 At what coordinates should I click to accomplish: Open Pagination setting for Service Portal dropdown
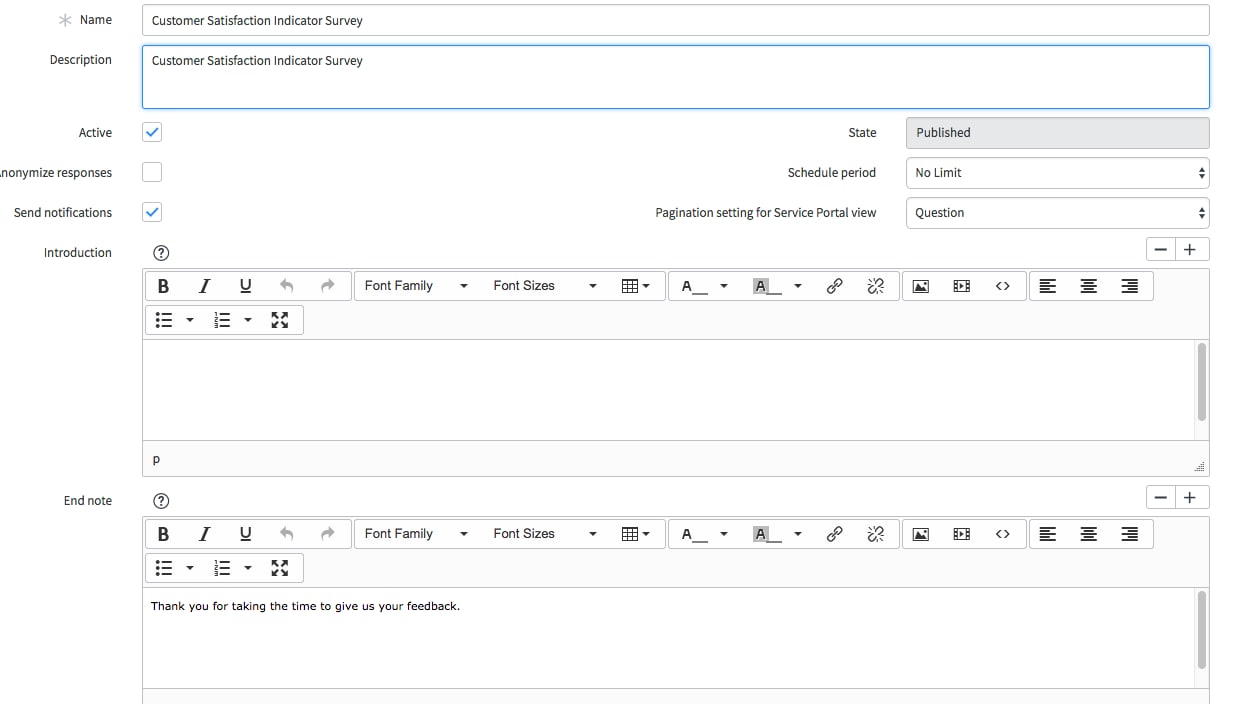[1057, 213]
